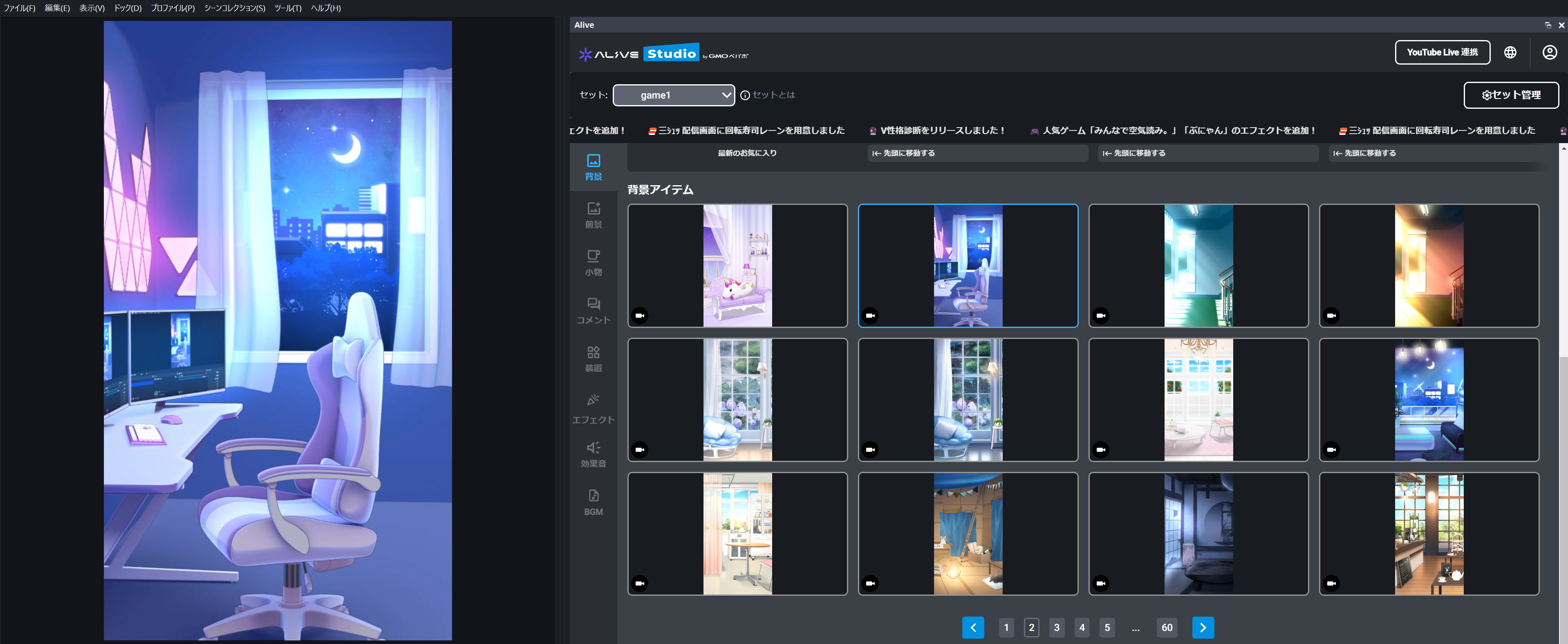Open the セット管理 set management button
This screenshot has height=644, width=1568.
tap(1510, 95)
